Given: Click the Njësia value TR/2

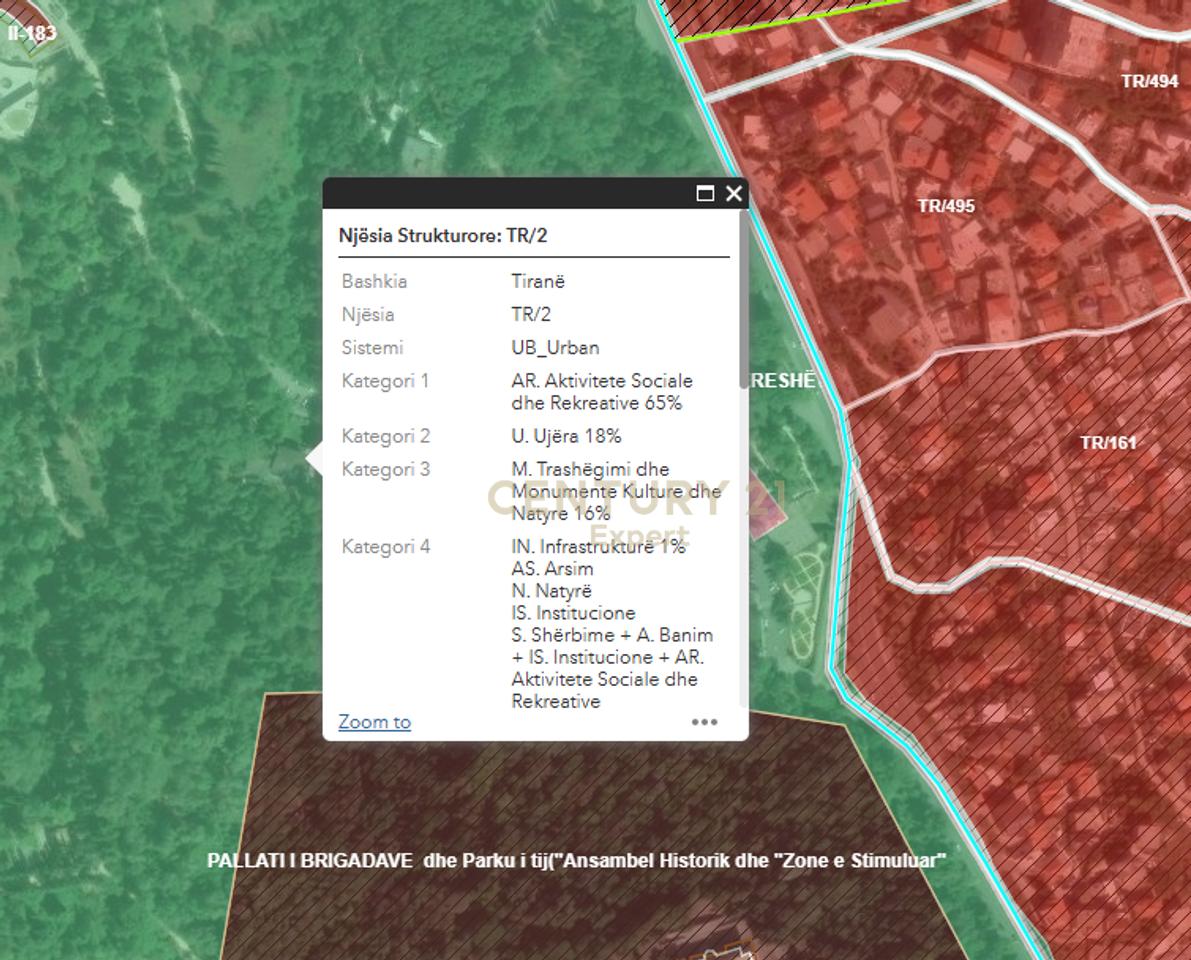Looking at the screenshot, I should click(531, 314).
